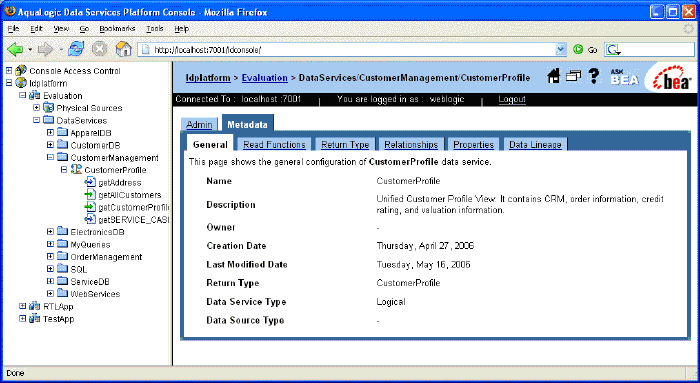Image resolution: width=700 pixels, height=383 pixels.
Task: Select MyQueries folder in the tree
Action: 90,245
